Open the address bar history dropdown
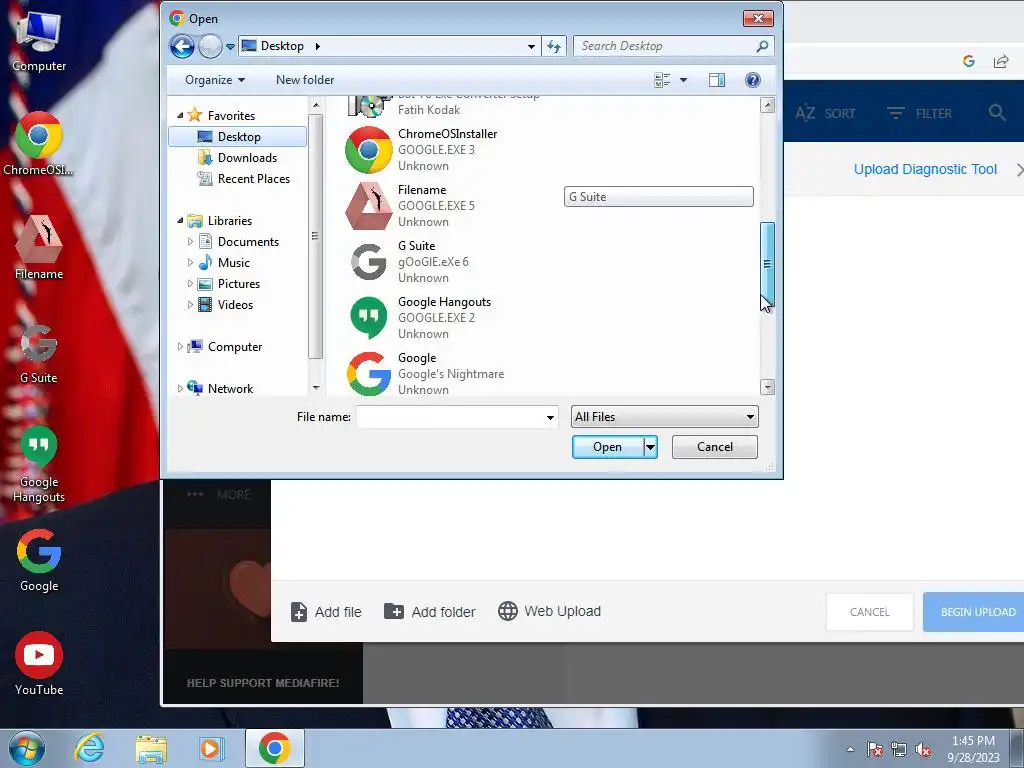The image size is (1024, 768). point(531,46)
